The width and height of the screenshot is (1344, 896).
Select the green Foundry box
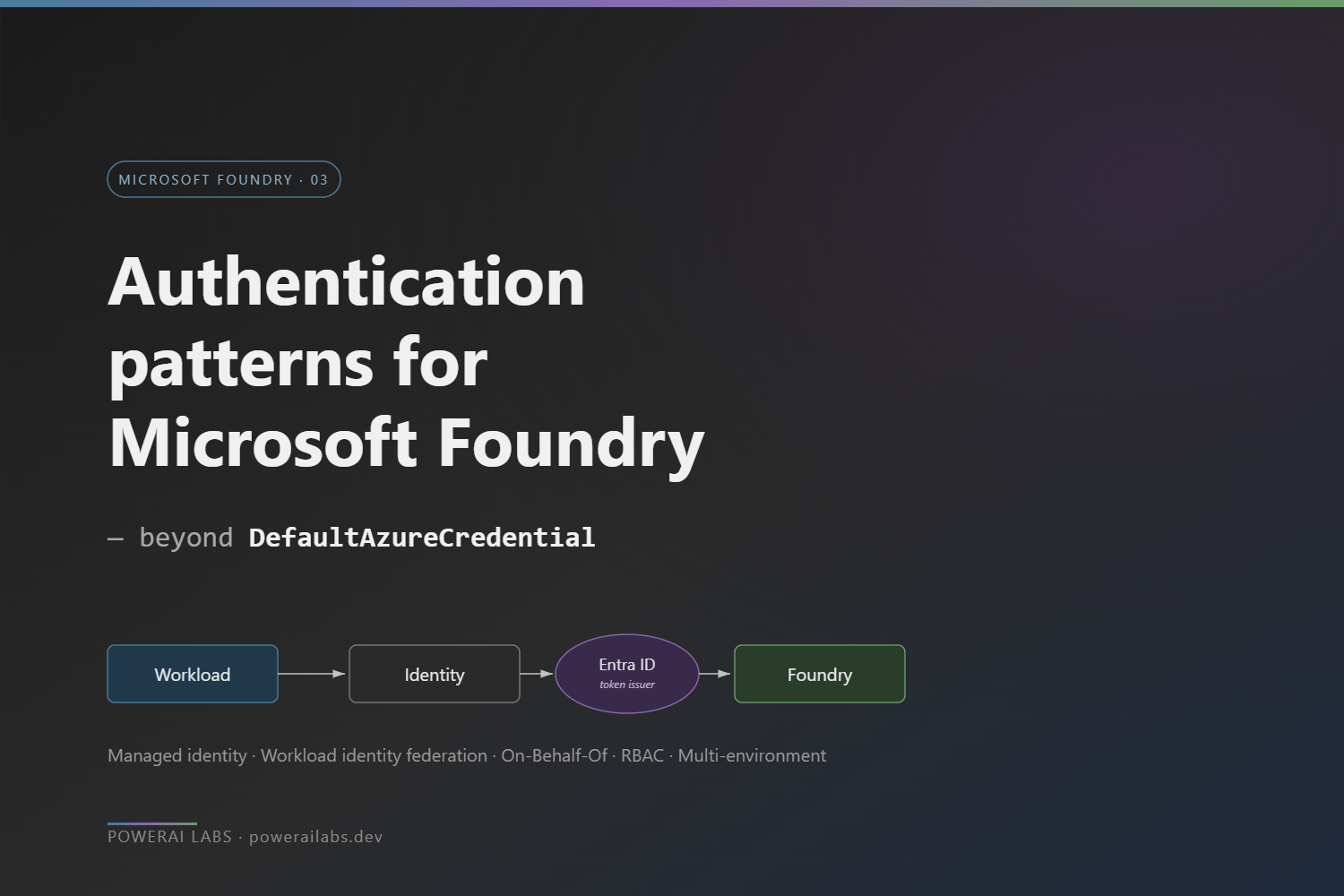(820, 674)
